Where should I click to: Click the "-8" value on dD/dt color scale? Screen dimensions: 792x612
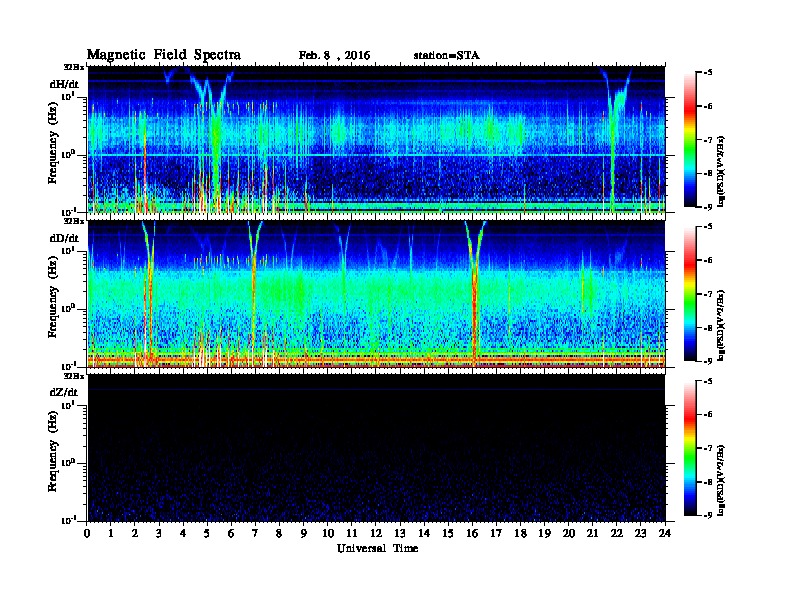click(x=708, y=328)
